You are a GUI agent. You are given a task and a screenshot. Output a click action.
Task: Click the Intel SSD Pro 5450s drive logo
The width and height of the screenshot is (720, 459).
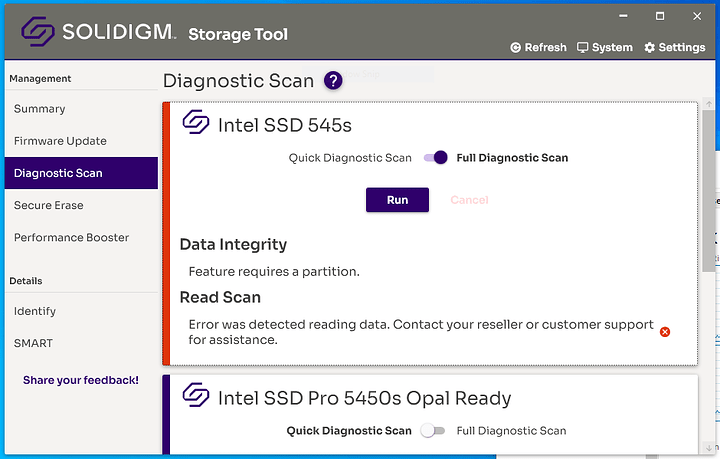click(196, 395)
